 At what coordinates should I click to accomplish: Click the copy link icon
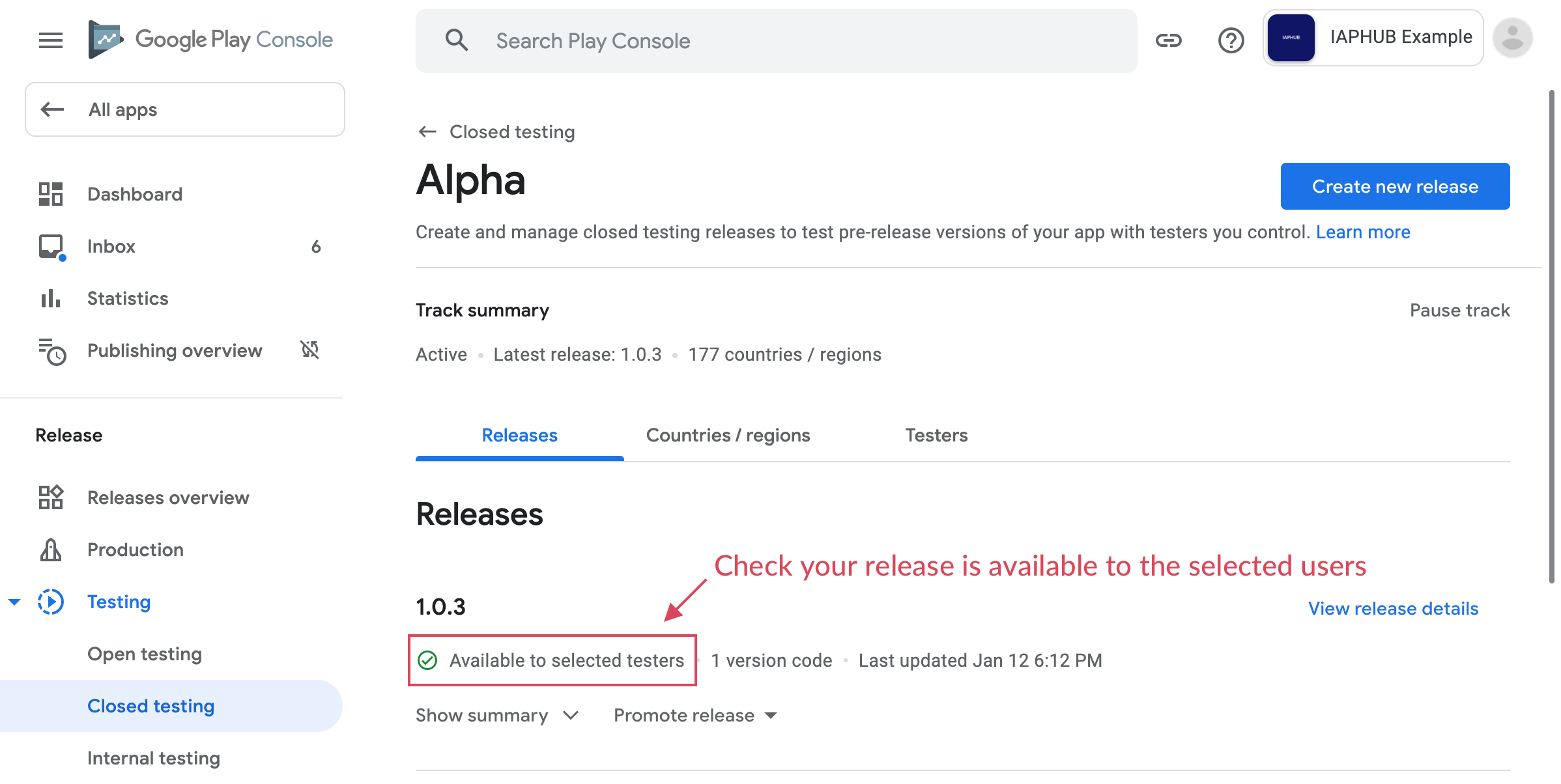point(1168,40)
